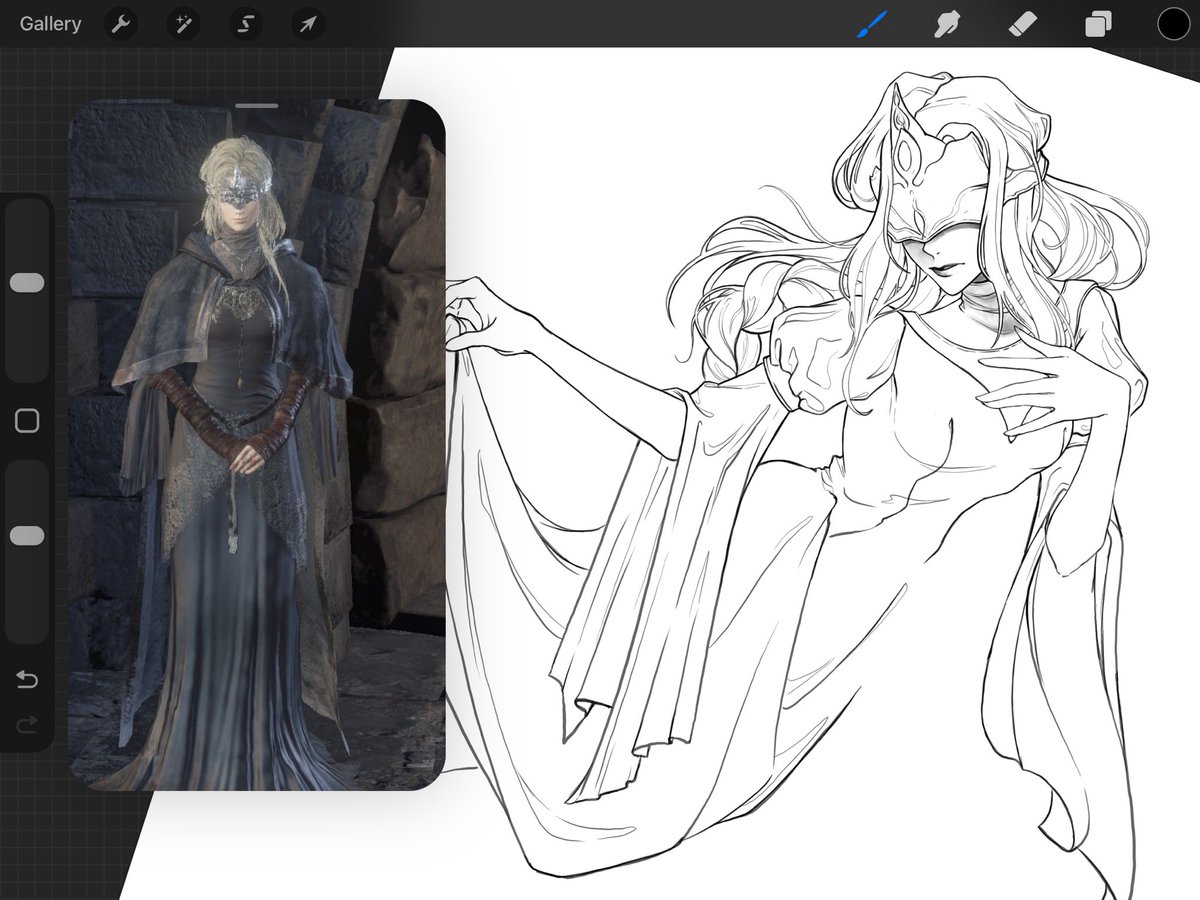This screenshot has width=1200, height=900.
Task: Tap the reference window's top grab handle
Action: point(257,105)
